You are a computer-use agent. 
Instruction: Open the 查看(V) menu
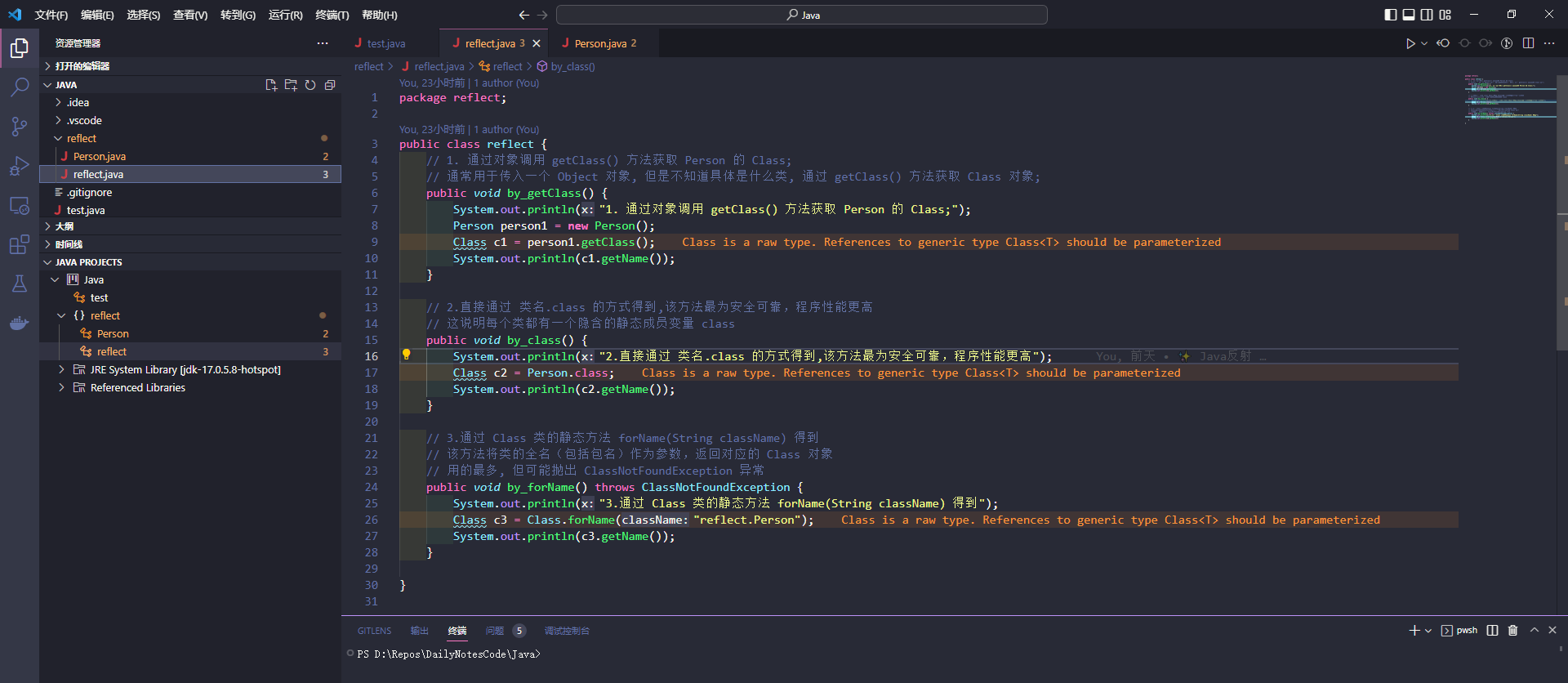pos(190,15)
